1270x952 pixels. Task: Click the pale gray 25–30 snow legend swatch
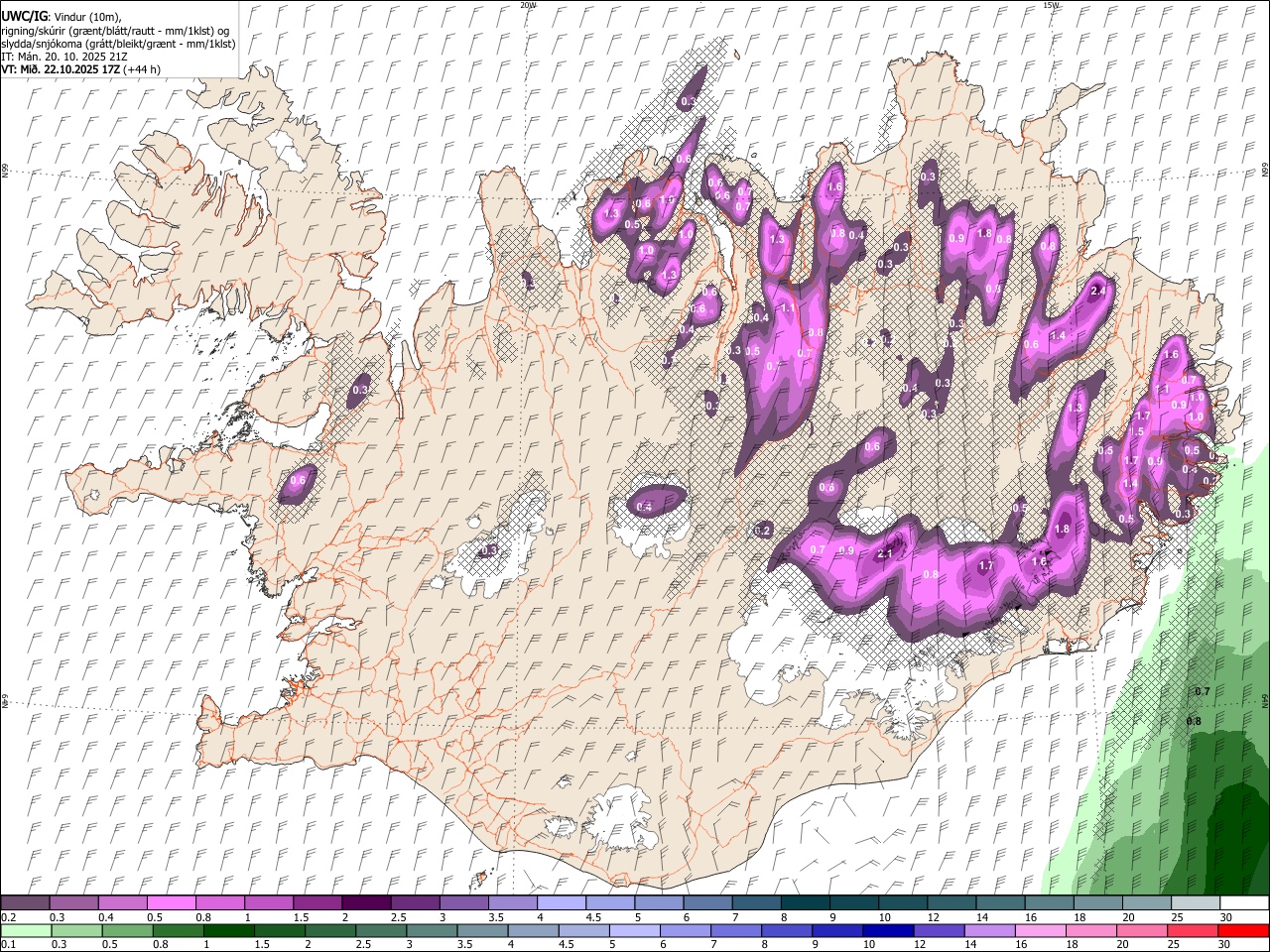coord(1196,902)
